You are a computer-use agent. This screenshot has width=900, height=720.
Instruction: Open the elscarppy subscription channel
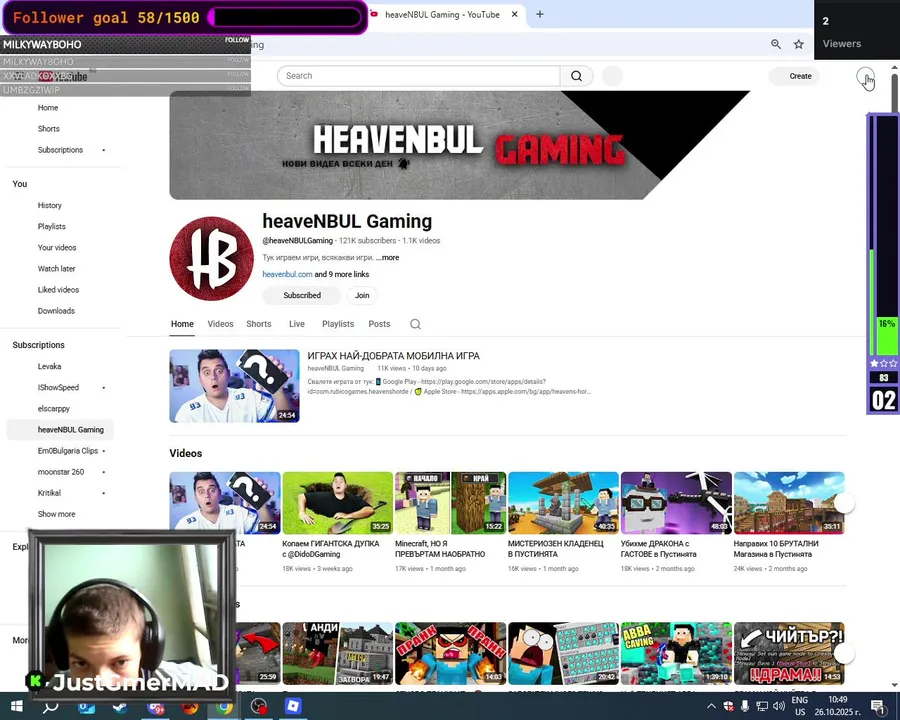(53, 409)
